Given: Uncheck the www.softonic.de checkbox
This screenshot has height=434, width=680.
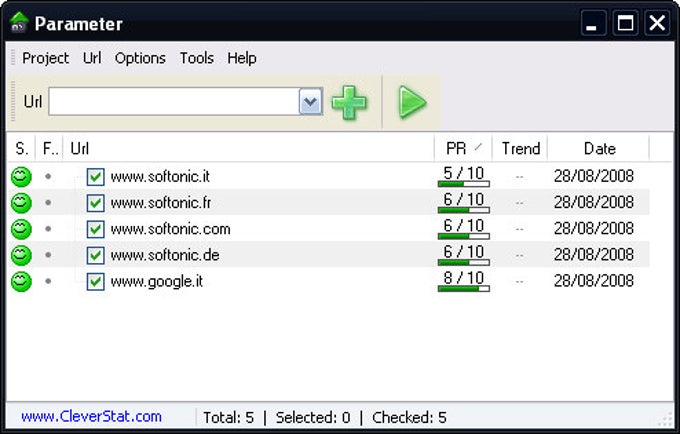Looking at the screenshot, I should coord(95,255).
